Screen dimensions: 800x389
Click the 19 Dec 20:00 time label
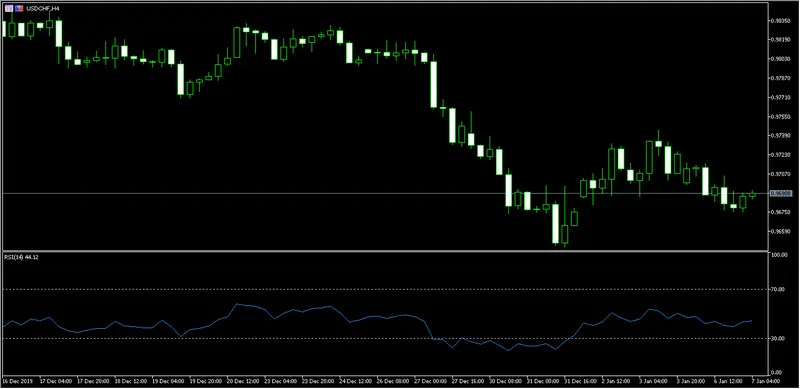tap(205, 380)
